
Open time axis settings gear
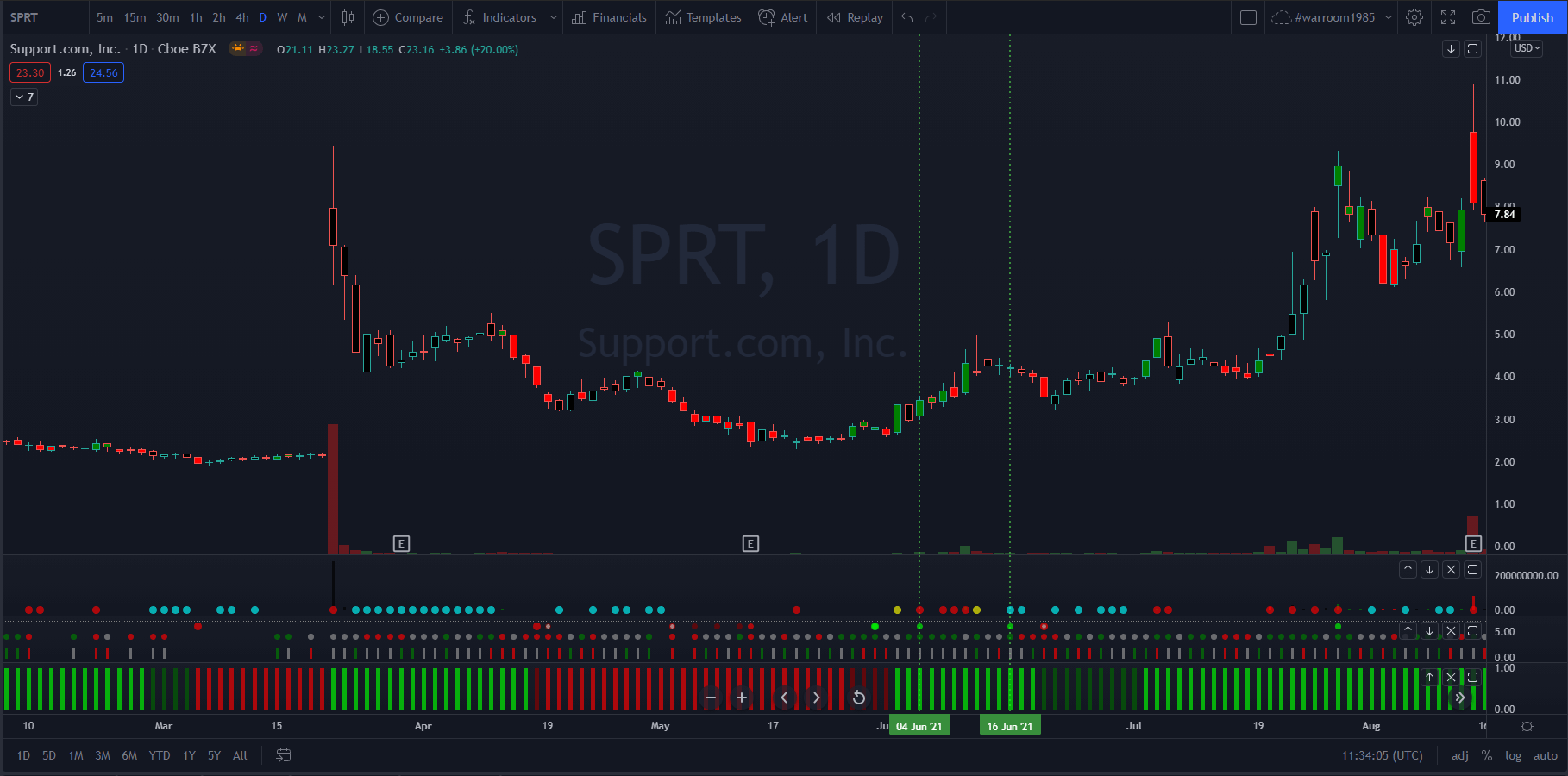[x=1527, y=727]
